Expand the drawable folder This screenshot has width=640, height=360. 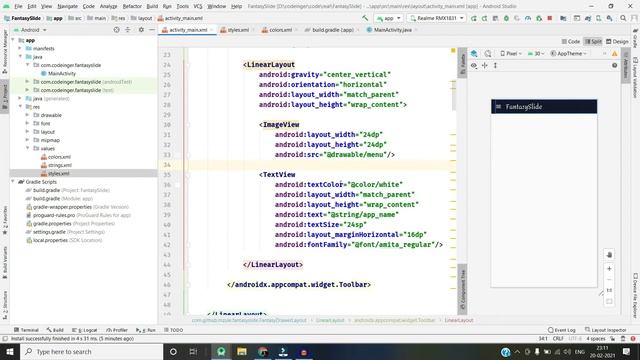coord(28,115)
